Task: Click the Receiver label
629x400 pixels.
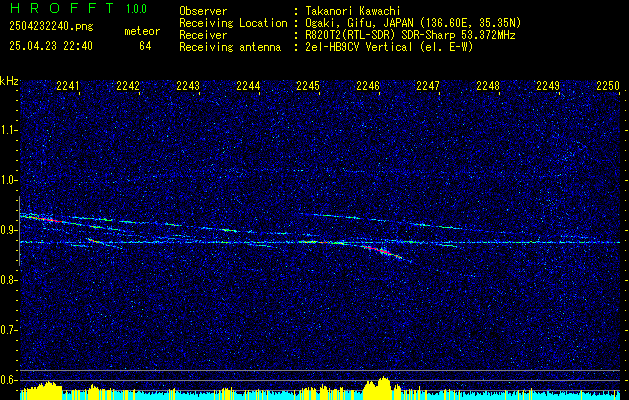Action: pyautogui.click(x=203, y=35)
